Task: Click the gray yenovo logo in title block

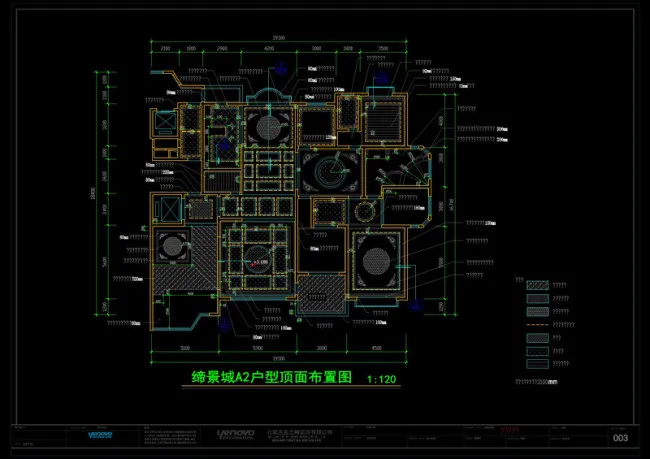Action: 235,434
